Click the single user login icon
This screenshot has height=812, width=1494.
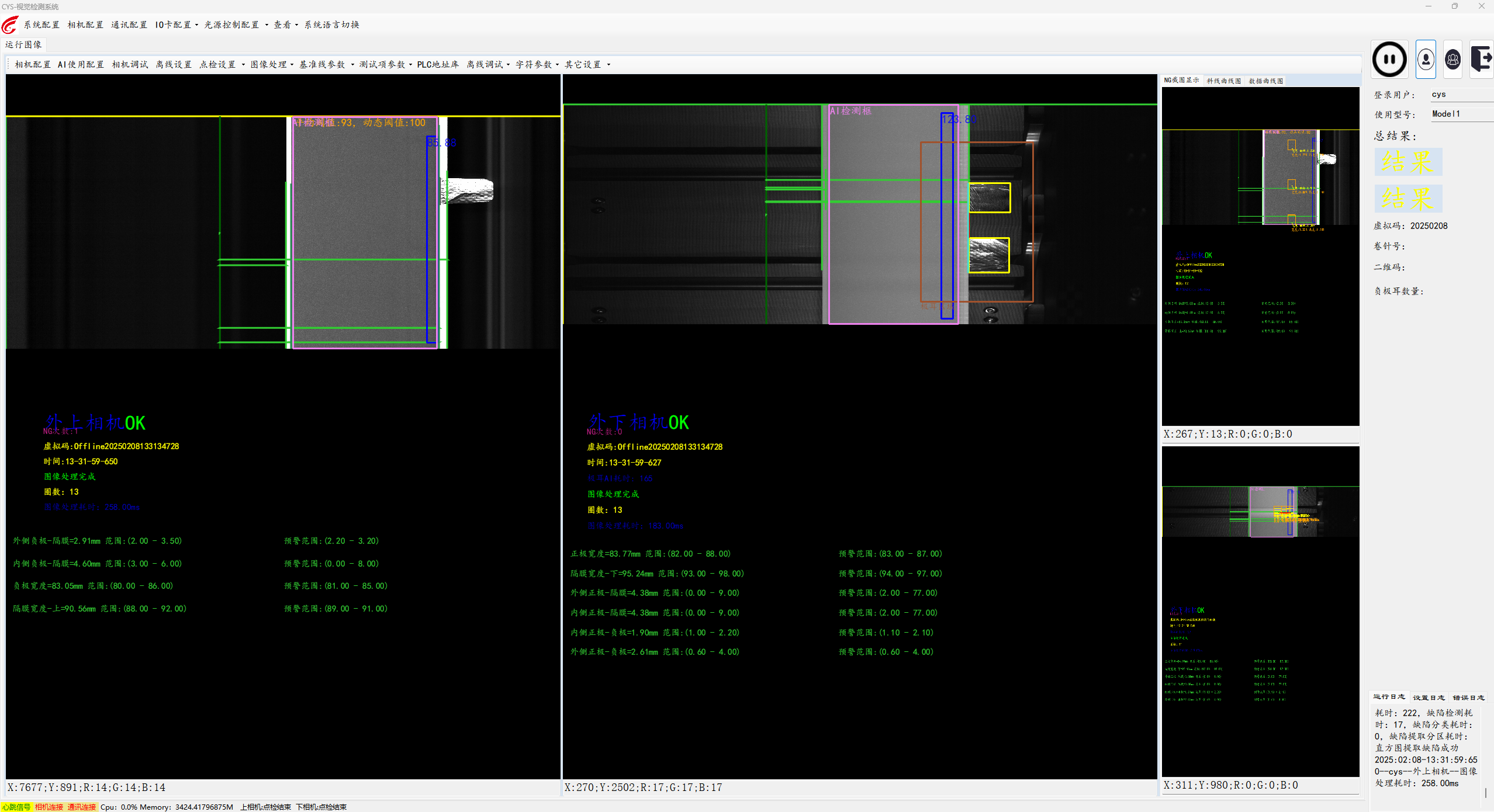(1426, 59)
